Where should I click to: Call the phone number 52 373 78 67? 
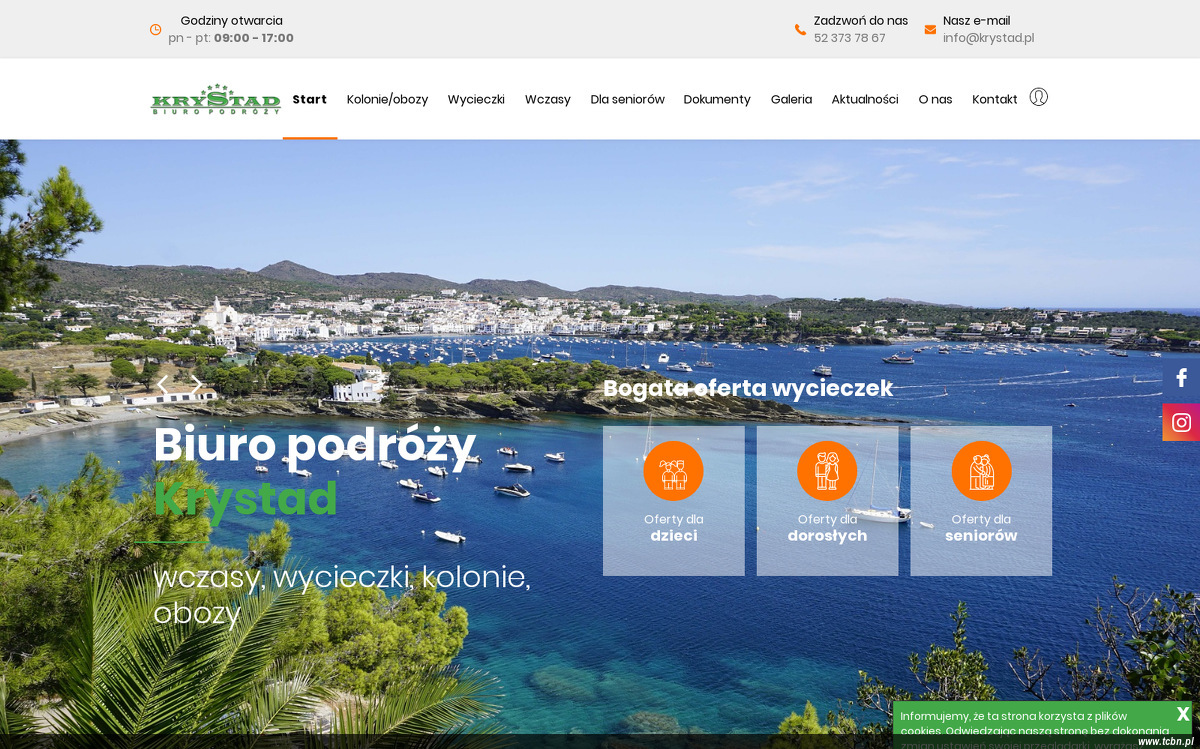coord(849,38)
